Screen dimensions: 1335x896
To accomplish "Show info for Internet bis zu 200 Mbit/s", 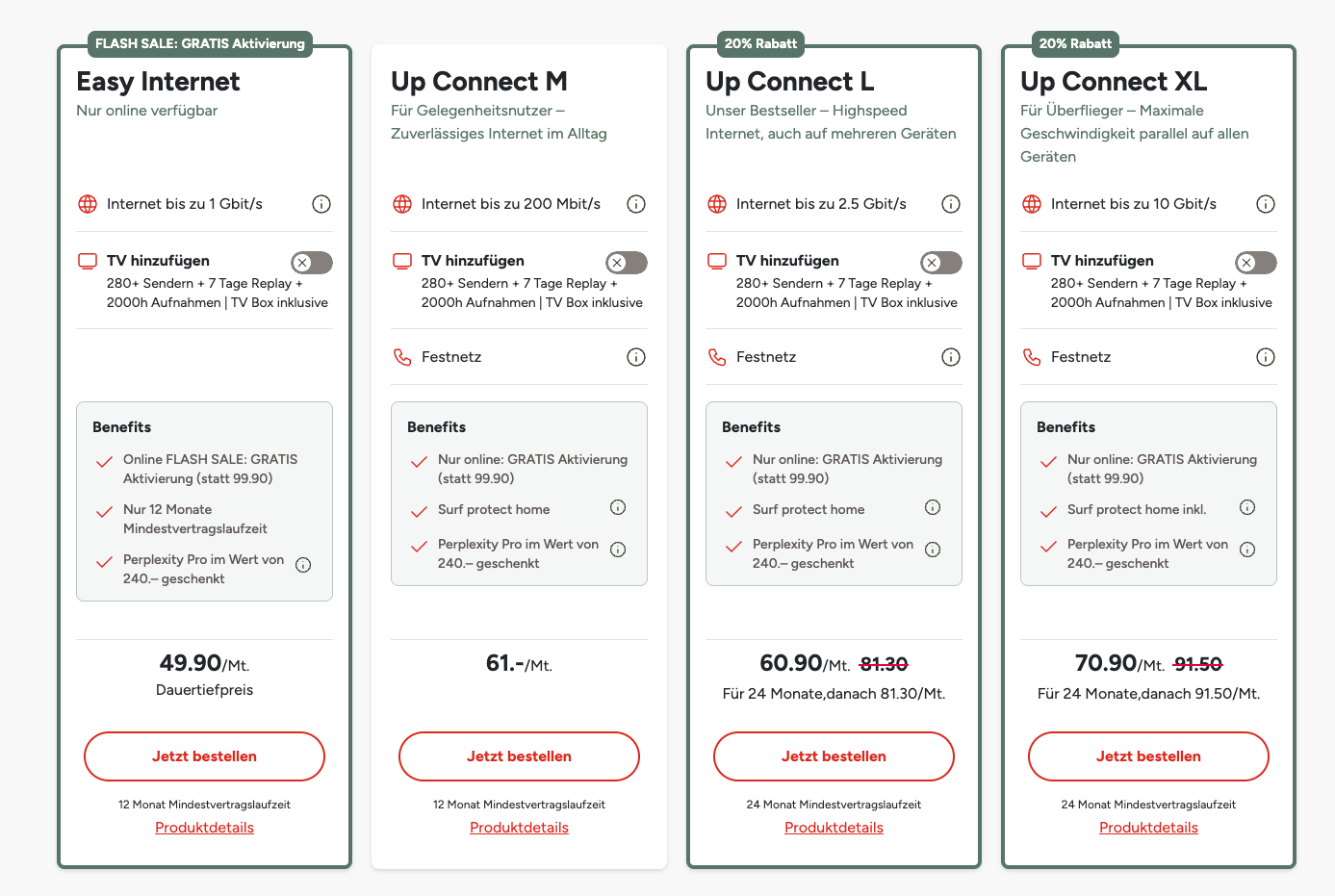I will pyautogui.click(x=636, y=204).
